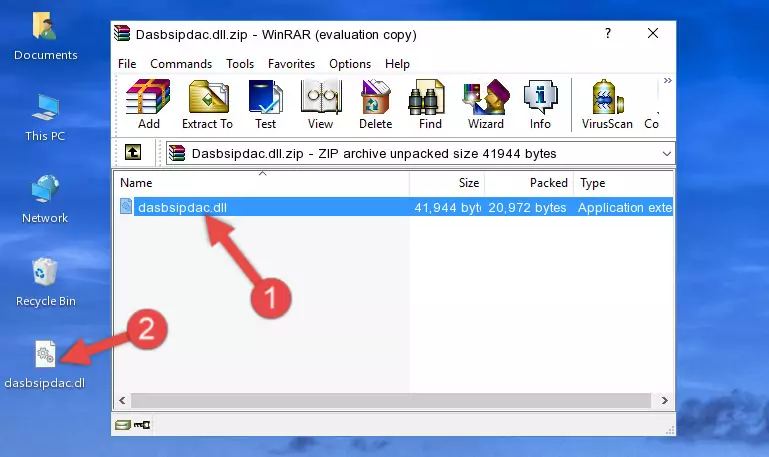Click the title bar help question mark
The width and height of the screenshot is (769, 457).
(608, 33)
